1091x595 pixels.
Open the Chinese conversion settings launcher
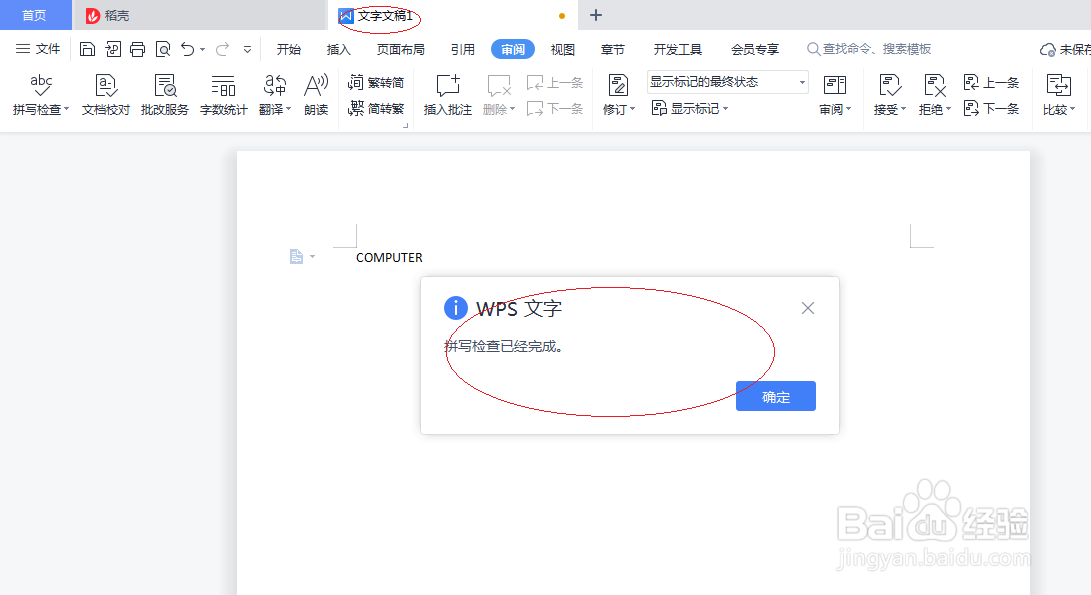(406, 125)
